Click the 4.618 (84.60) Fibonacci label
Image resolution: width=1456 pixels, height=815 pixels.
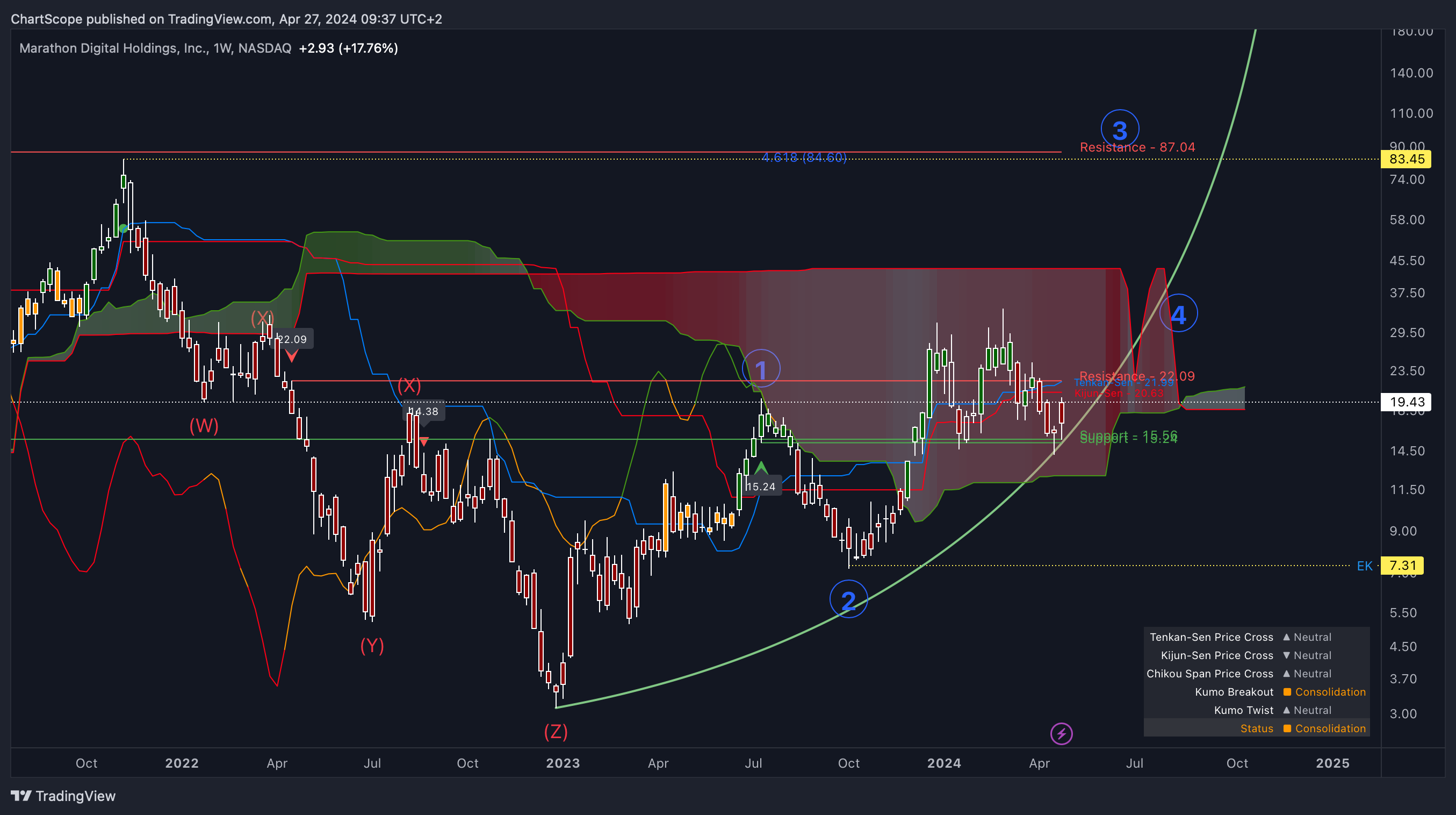(804, 157)
